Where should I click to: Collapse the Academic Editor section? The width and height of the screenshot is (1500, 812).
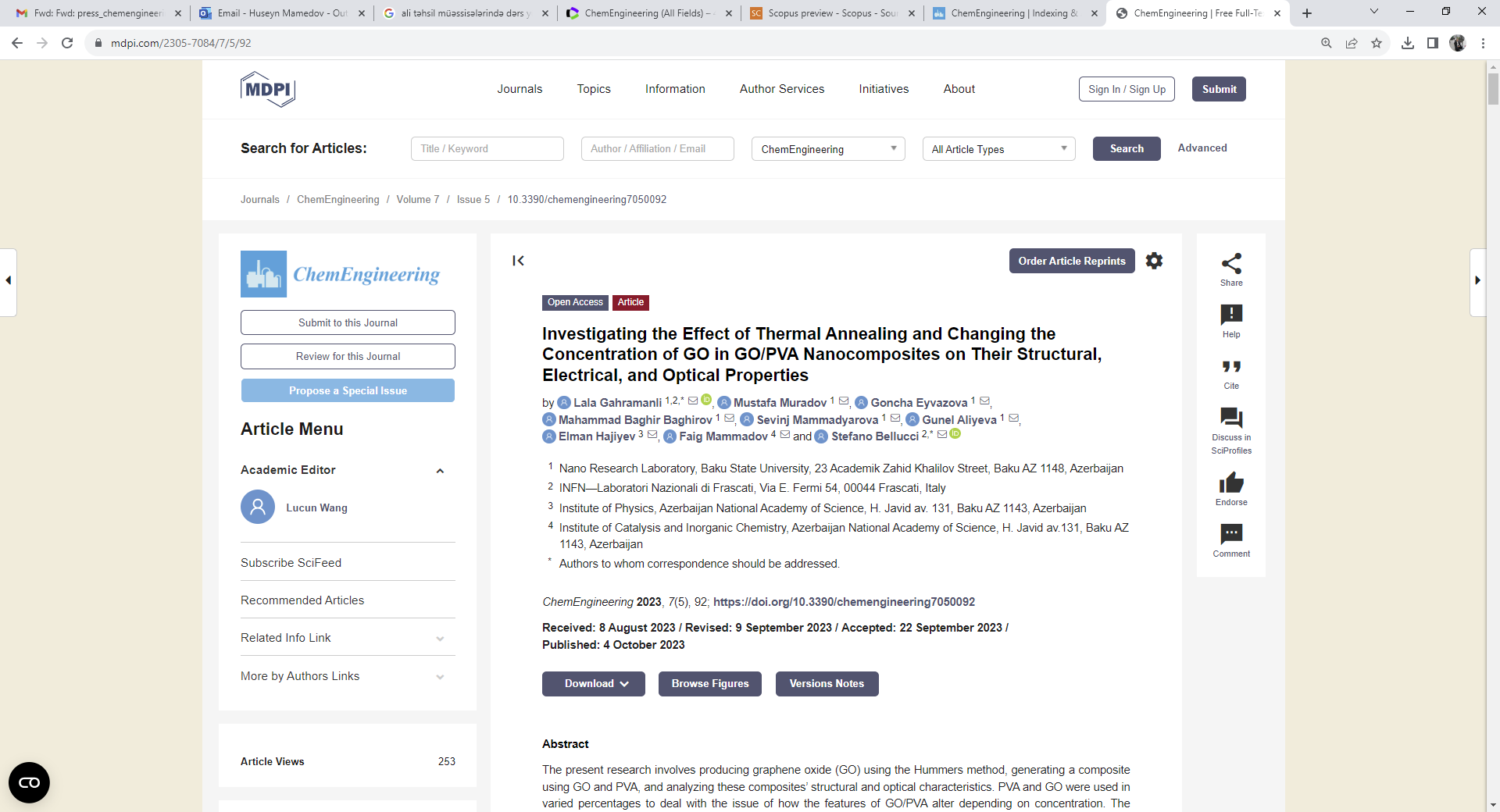coord(440,471)
